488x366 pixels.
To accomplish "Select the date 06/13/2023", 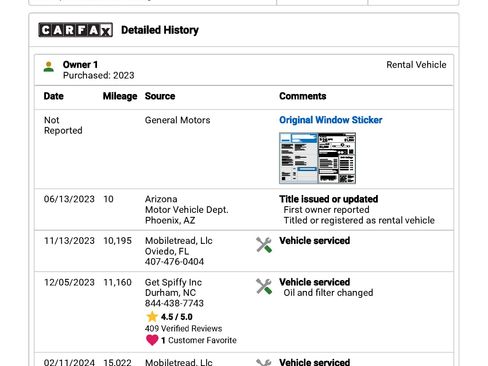I will (69, 199).
